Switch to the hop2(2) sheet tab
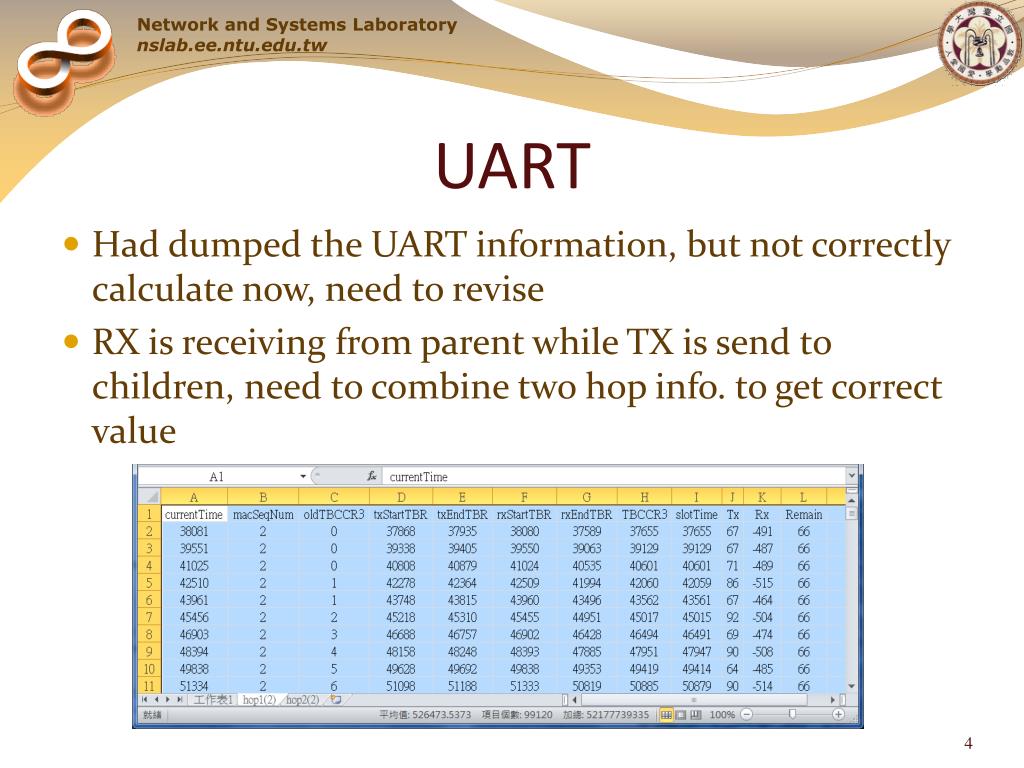Image resolution: width=1024 pixels, height=768 pixels. 303,699
